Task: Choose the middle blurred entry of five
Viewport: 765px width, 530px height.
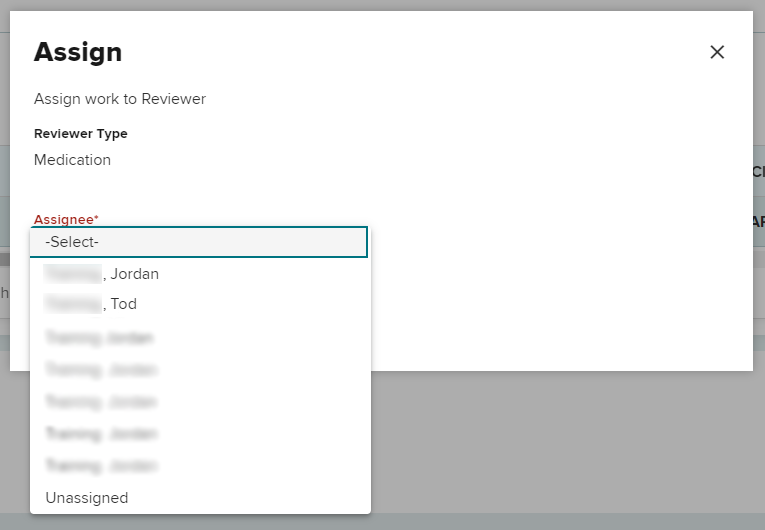Action: pos(101,402)
